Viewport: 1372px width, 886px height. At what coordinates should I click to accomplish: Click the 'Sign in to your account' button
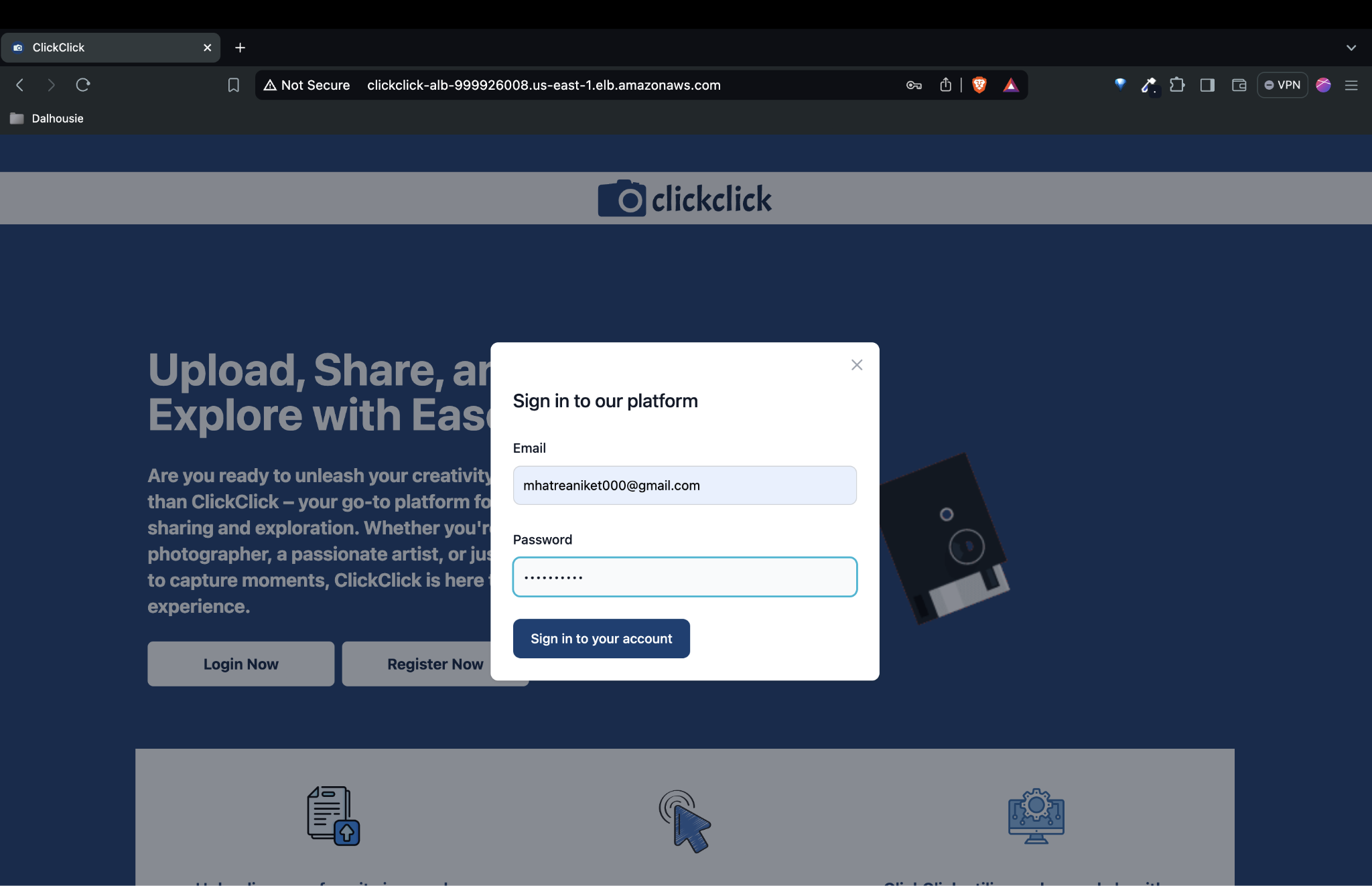click(601, 638)
